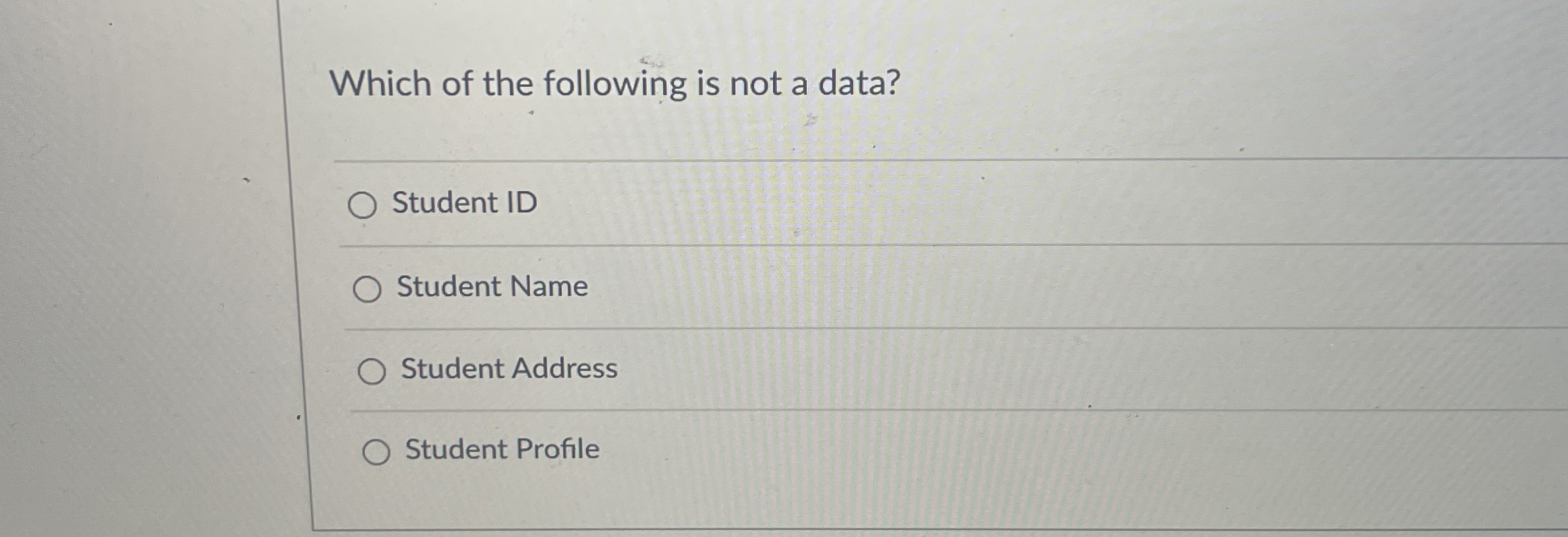The image size is (1568, 537).
Task: Click the Student Profile answer option
Action: [x=501, y=449]
